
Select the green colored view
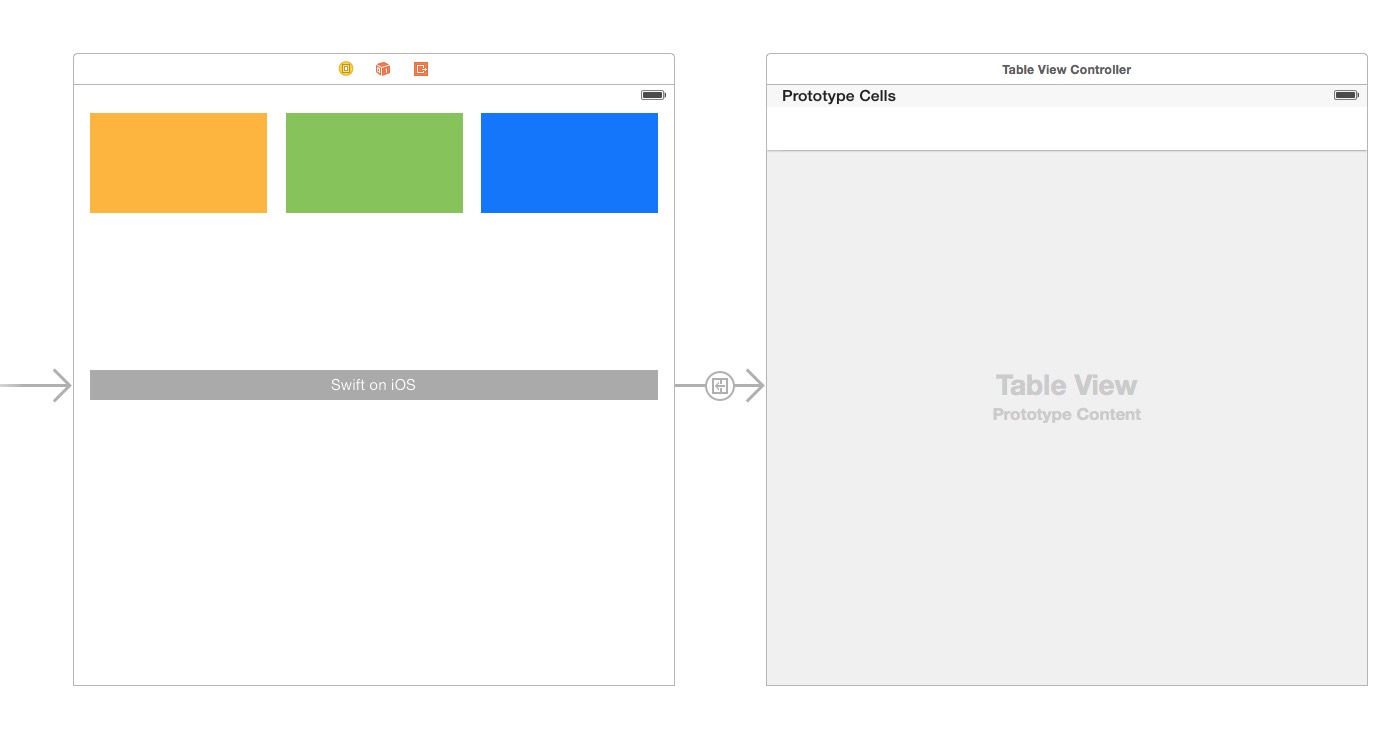coord(374,163)
